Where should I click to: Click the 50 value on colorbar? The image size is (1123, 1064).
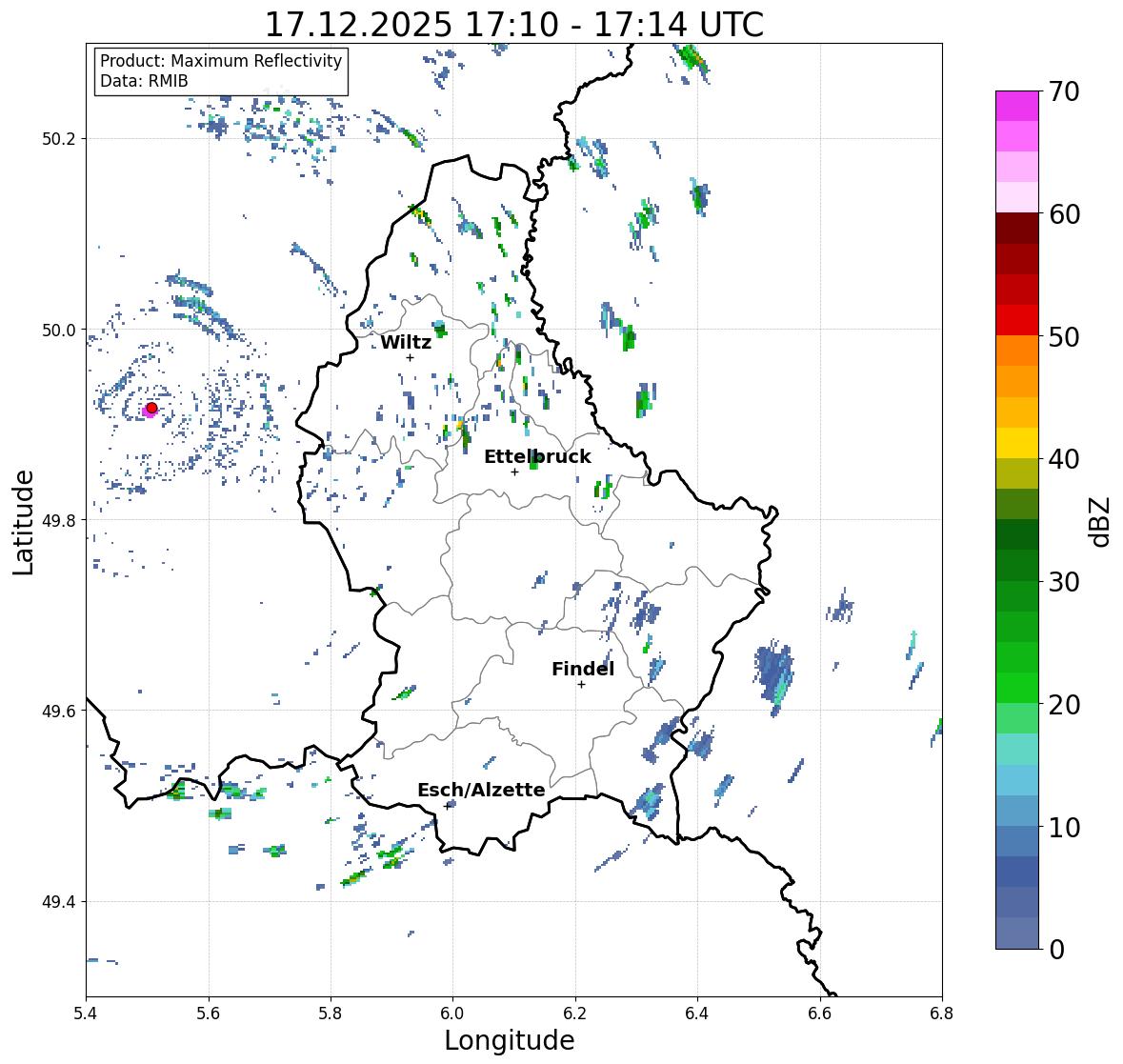coord(1064,337)
